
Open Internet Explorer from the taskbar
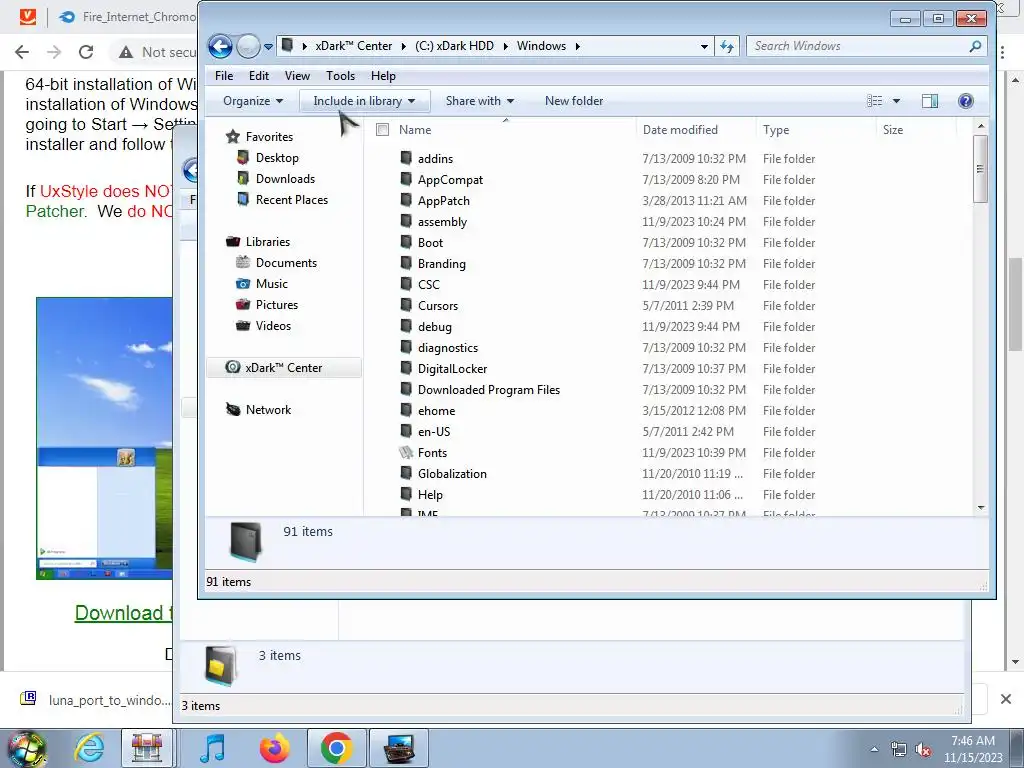[x=88, y=748]
